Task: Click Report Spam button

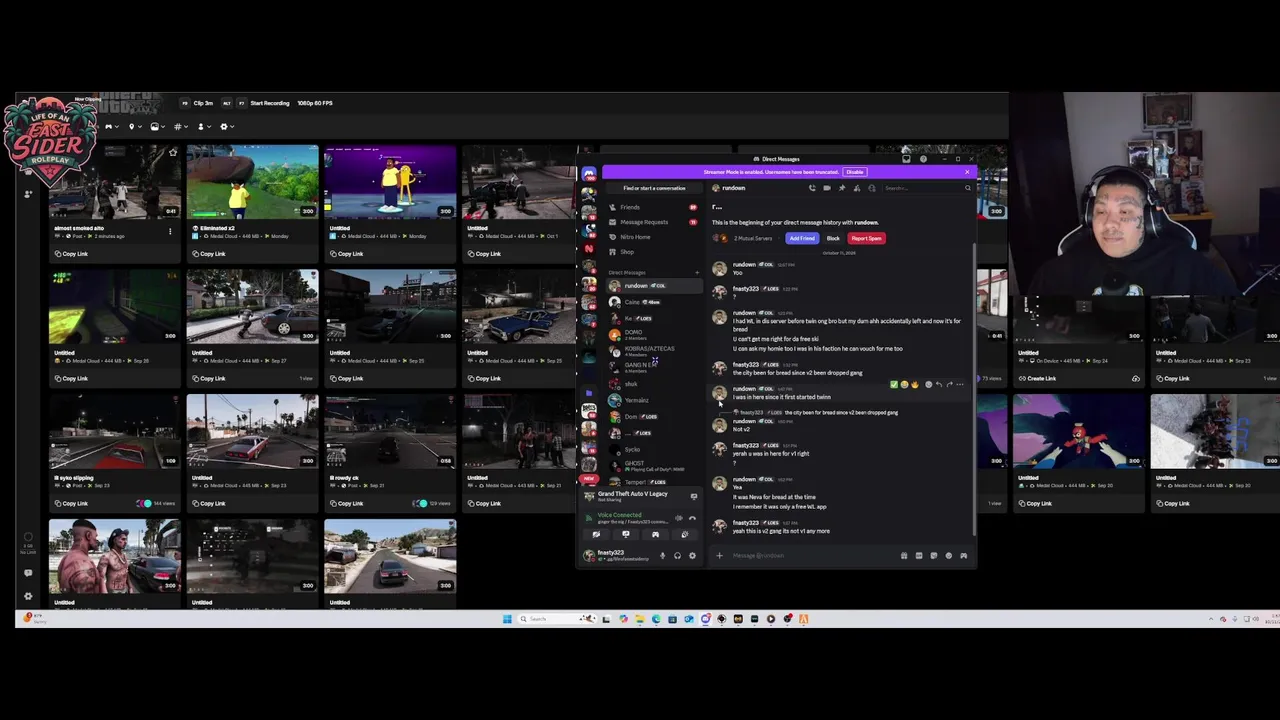Action: click(x=866, y=238)
